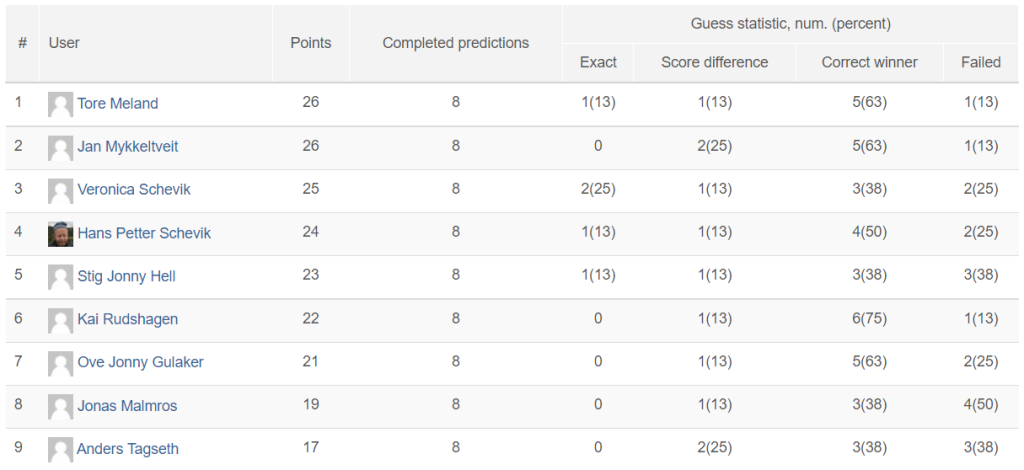Click Tore Meland's avatar icon
Image resolution: width=1024 pixels, height=470 pixels.
[61, 104]
